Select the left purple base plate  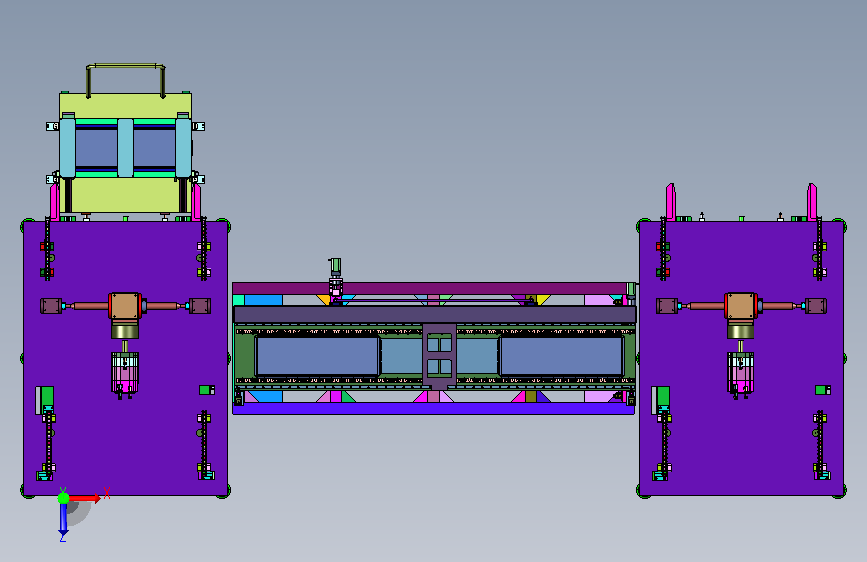tap(126, 360)
